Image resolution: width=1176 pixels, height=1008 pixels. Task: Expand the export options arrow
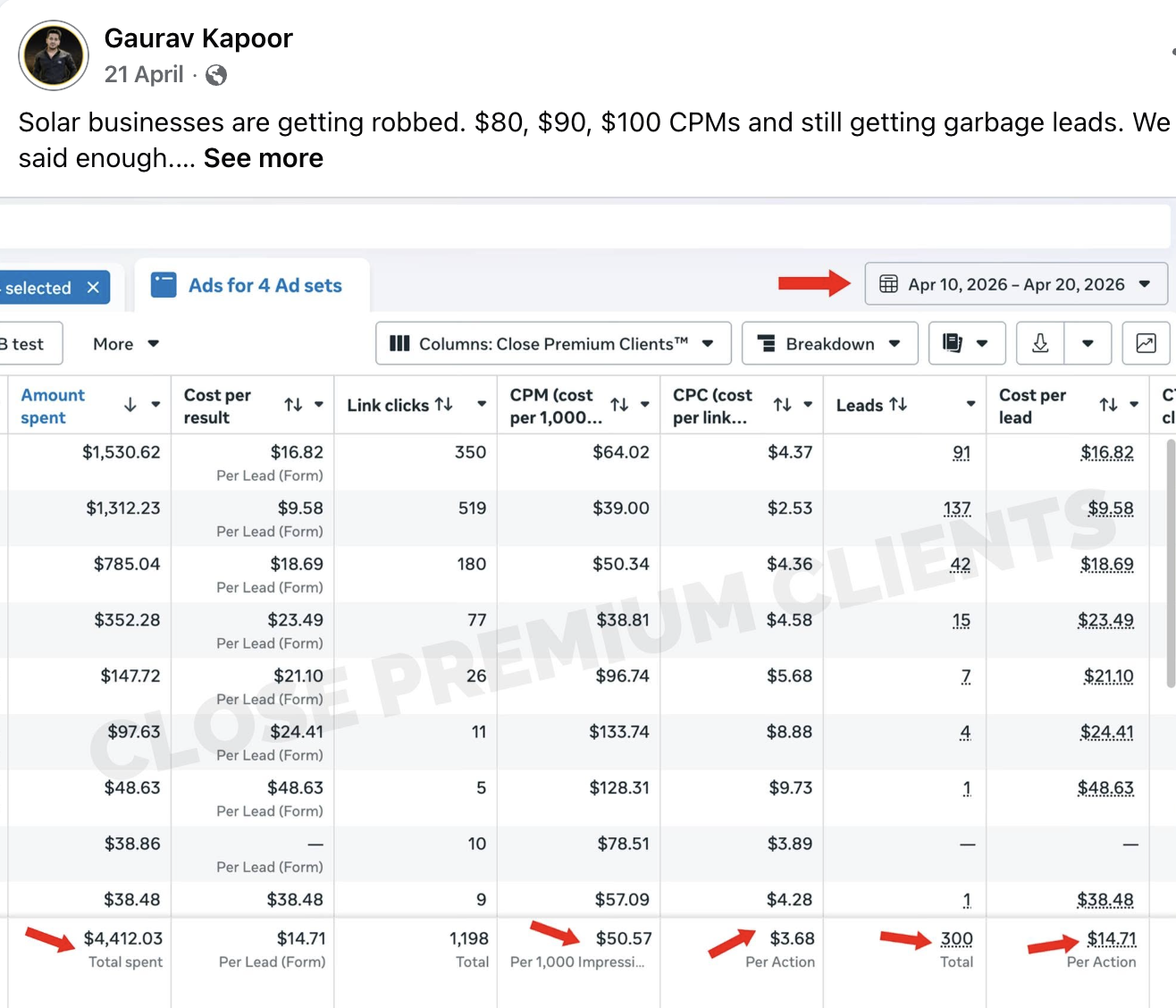pyautogui.click(x=1088, y=344)
